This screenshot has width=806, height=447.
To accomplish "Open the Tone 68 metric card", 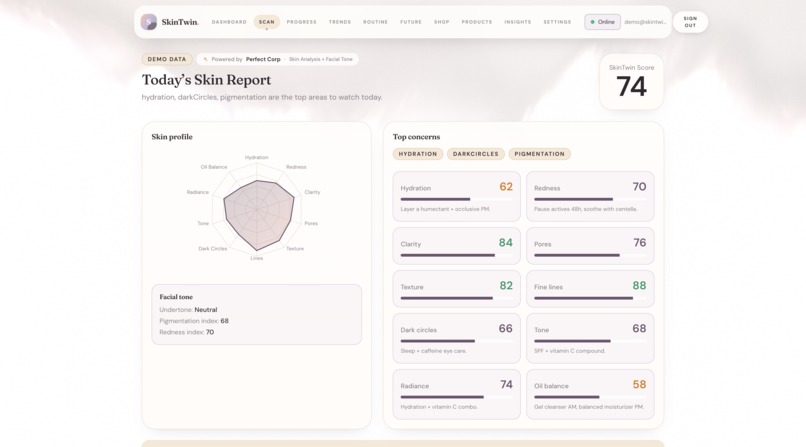I will click(590, 338).
